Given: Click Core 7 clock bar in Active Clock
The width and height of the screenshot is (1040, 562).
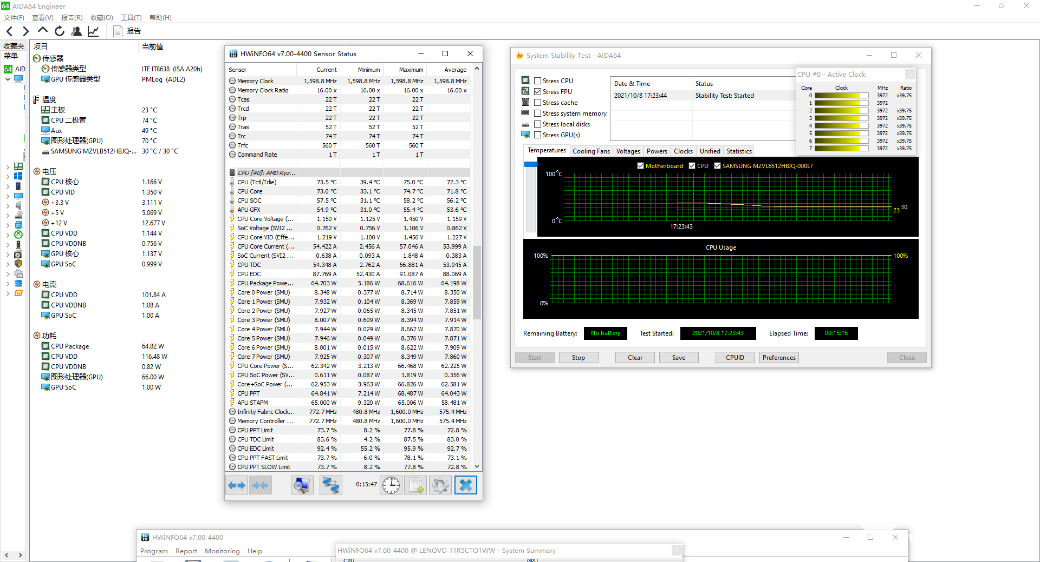Looking at the screenshot, I should (842, 148).
